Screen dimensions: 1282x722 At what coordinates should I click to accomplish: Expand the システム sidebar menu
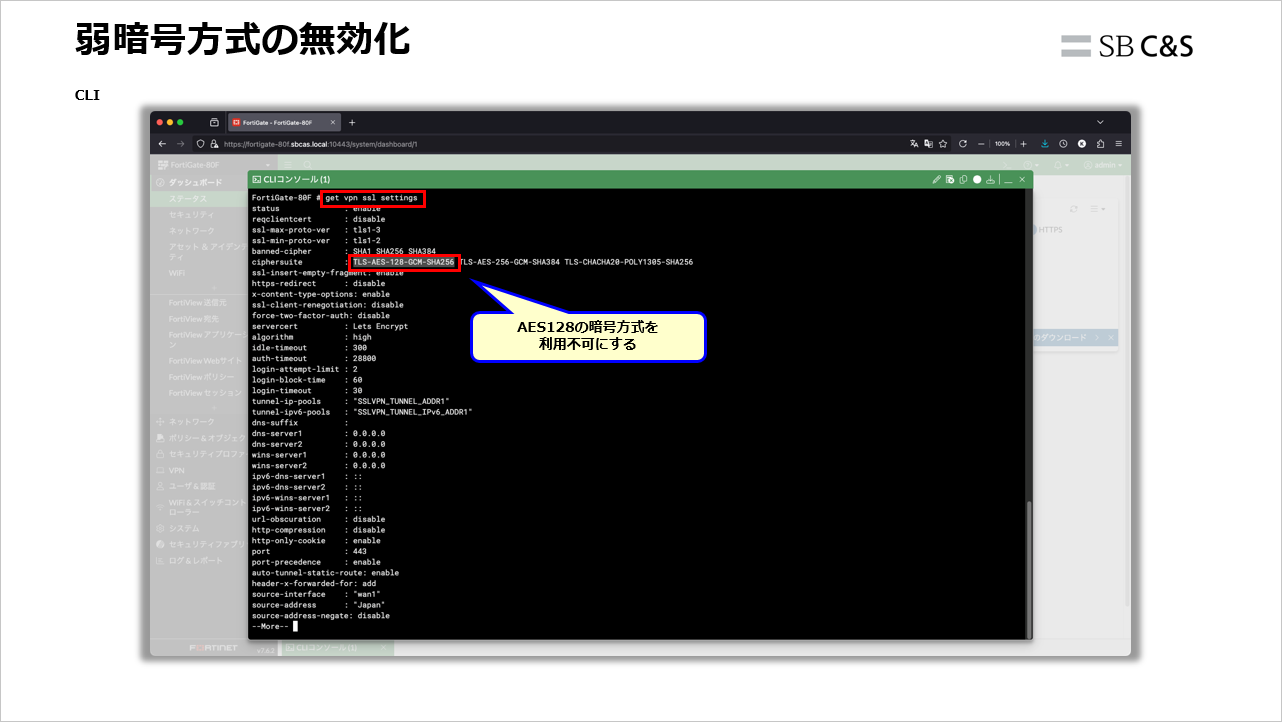tap(198, 528)
